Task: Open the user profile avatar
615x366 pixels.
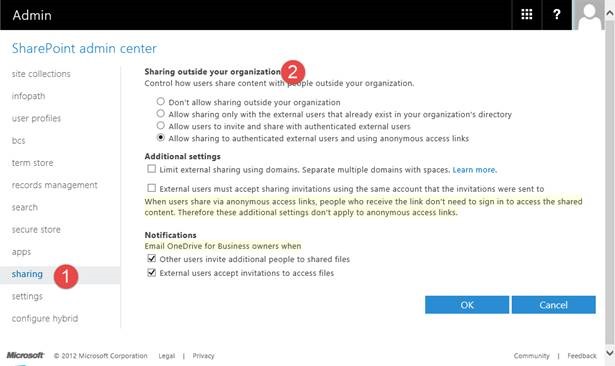Action: click(588, 15)
